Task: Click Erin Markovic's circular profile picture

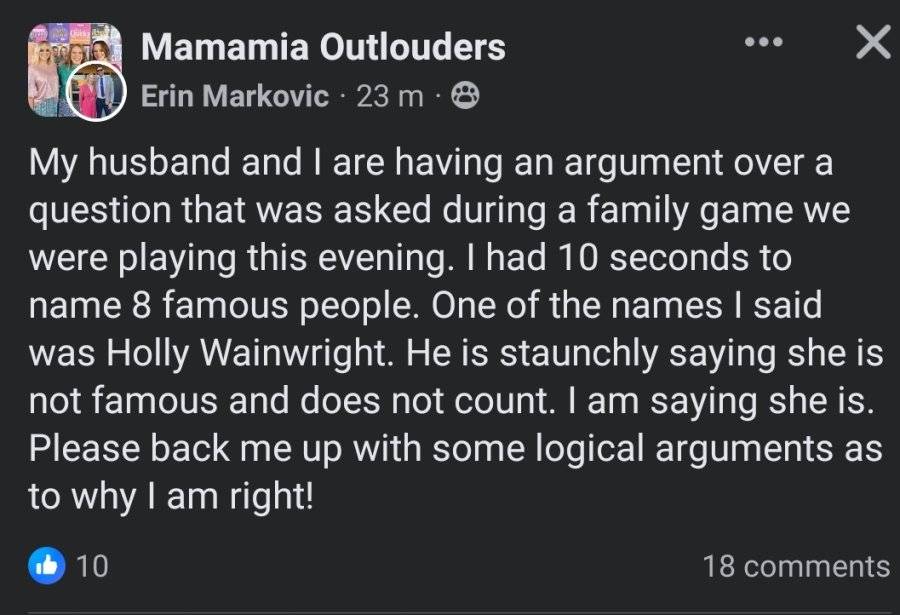Action: click(96, 91)
